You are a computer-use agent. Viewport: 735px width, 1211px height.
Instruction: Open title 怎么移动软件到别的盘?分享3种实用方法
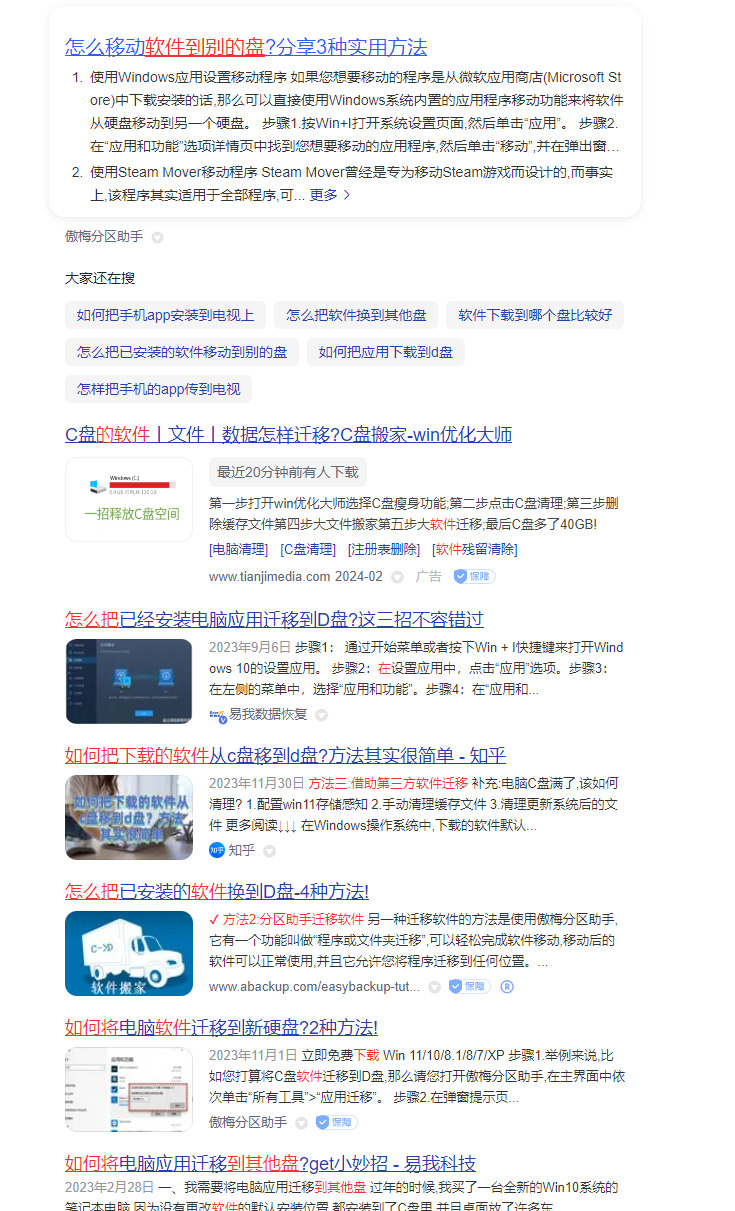[x=246, y=47]
